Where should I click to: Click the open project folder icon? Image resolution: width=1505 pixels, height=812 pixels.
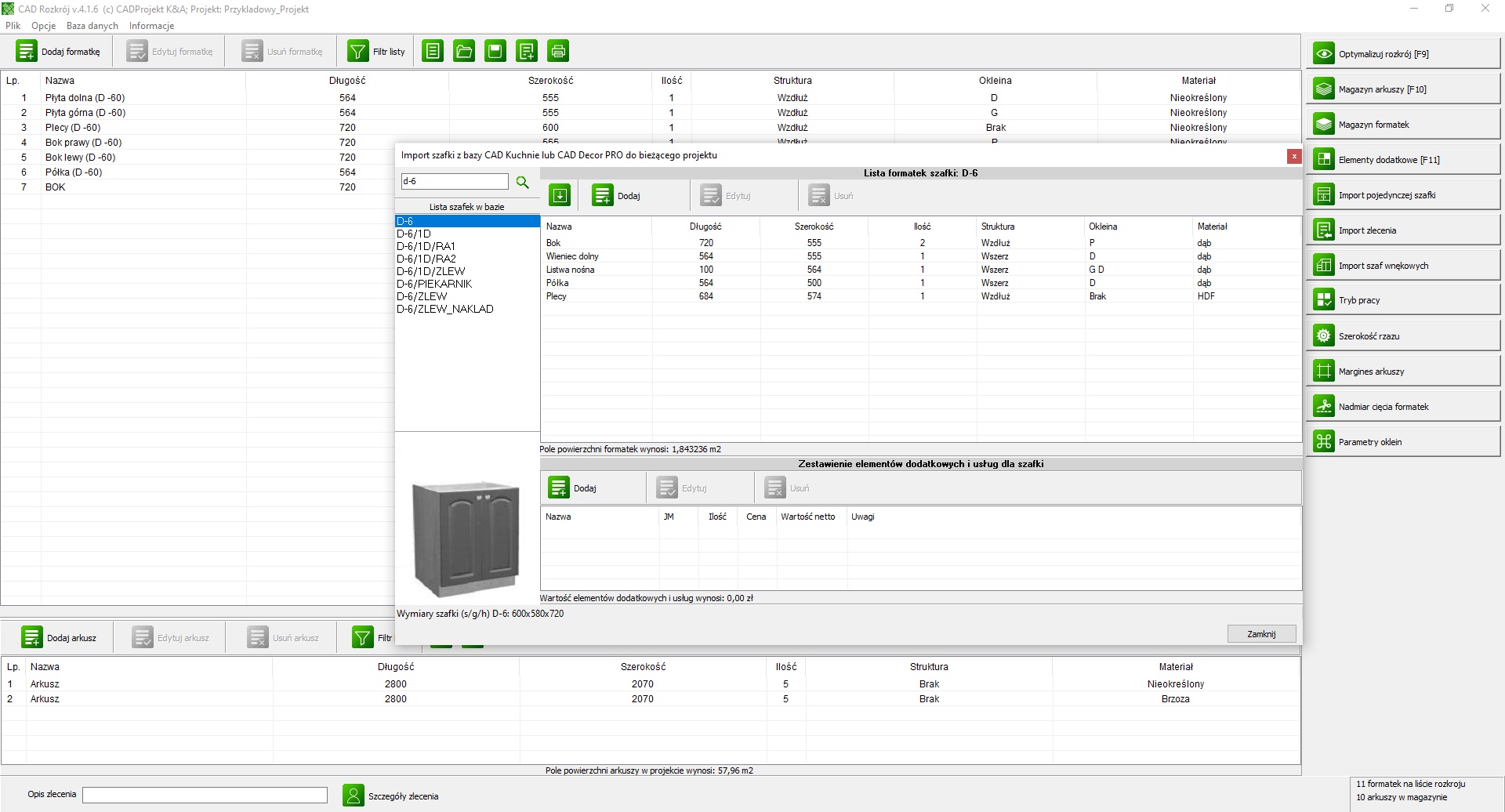(x=464, y=52)
